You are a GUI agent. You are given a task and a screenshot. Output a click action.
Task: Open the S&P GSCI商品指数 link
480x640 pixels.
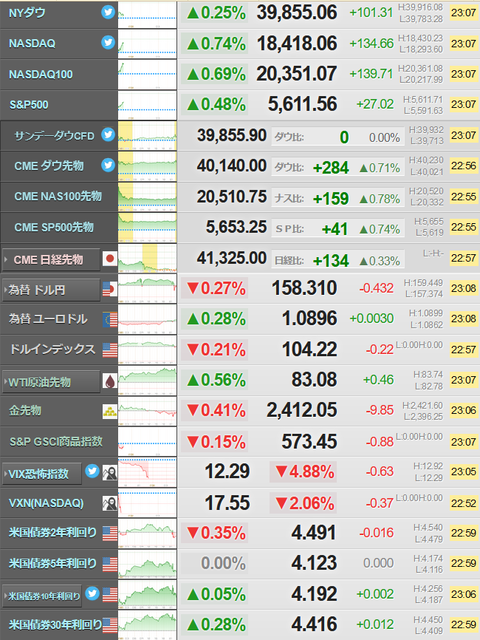(x=56, y=441)
